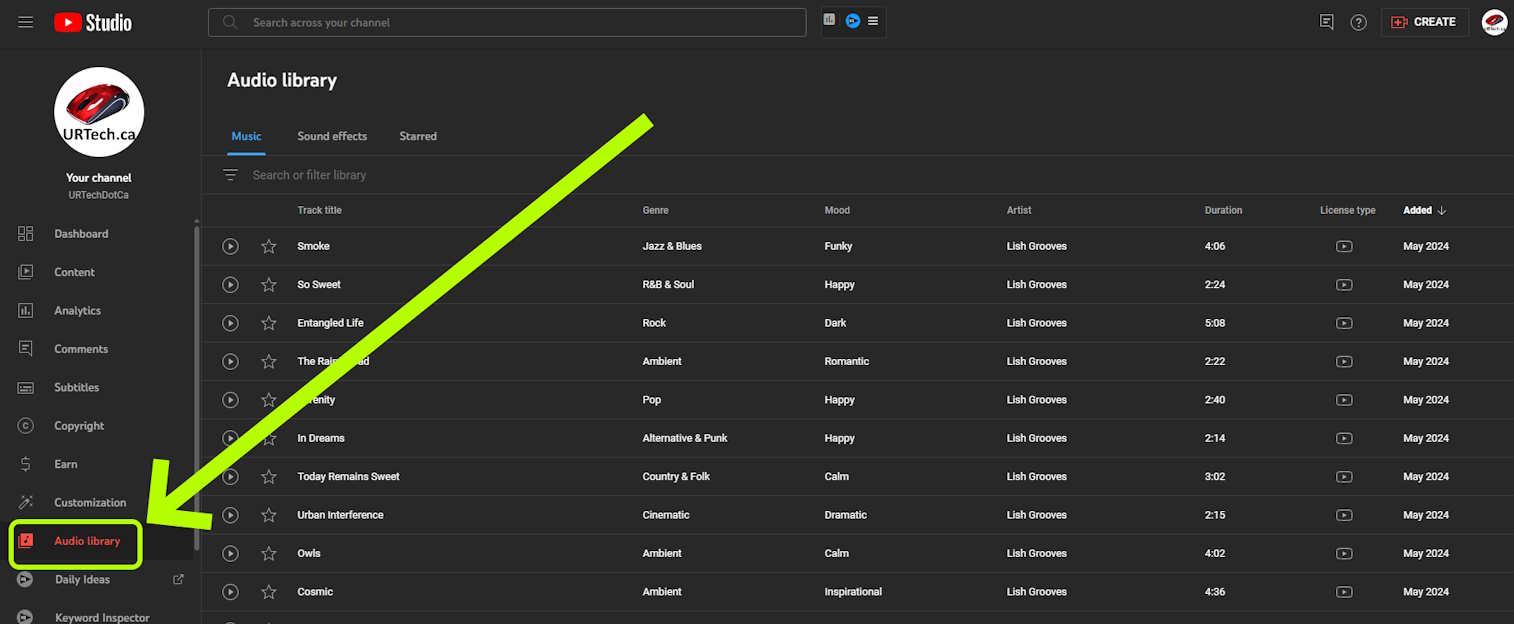Go to Dashboard in sidebar
The height and width of the screenshot is (624, 1514).
pyautogui.click(x=81, y=234)
